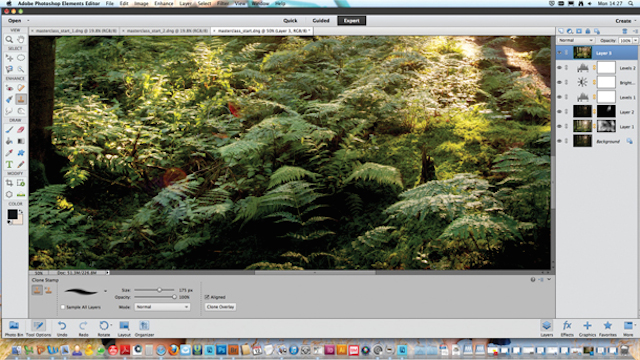This screenshot has width=640, height=360.
Task: Switch to Quick edit mode
Action: (290, 21)
